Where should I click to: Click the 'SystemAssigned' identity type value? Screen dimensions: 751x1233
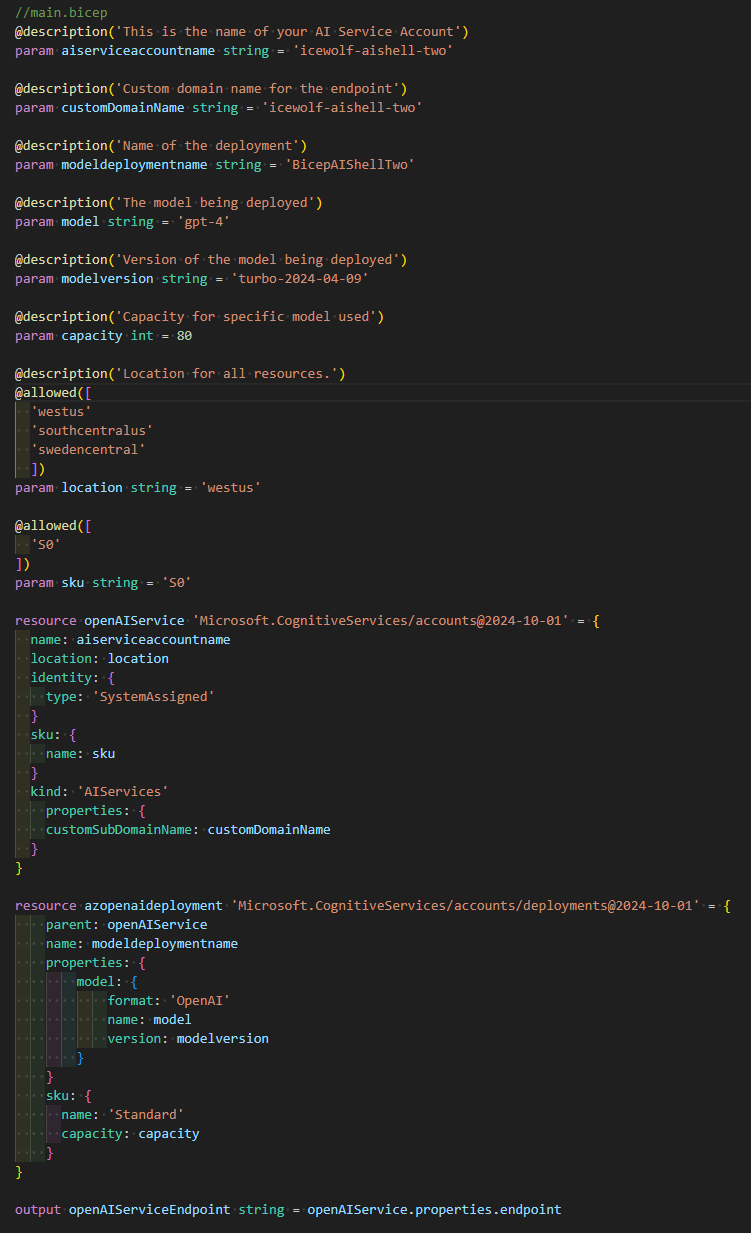point(154,696)
